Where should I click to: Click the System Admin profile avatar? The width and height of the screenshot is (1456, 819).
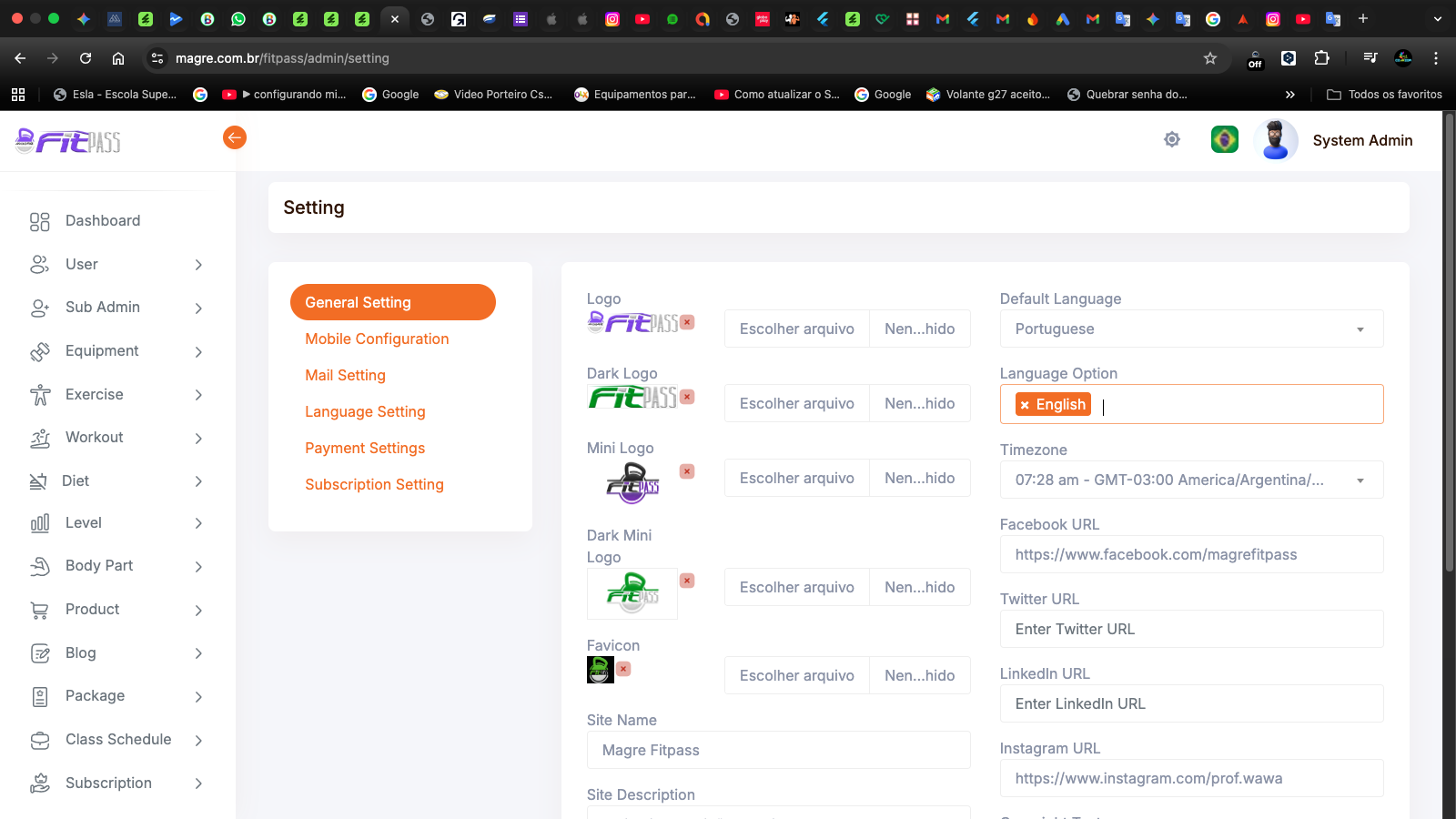tap(1276, 140)
